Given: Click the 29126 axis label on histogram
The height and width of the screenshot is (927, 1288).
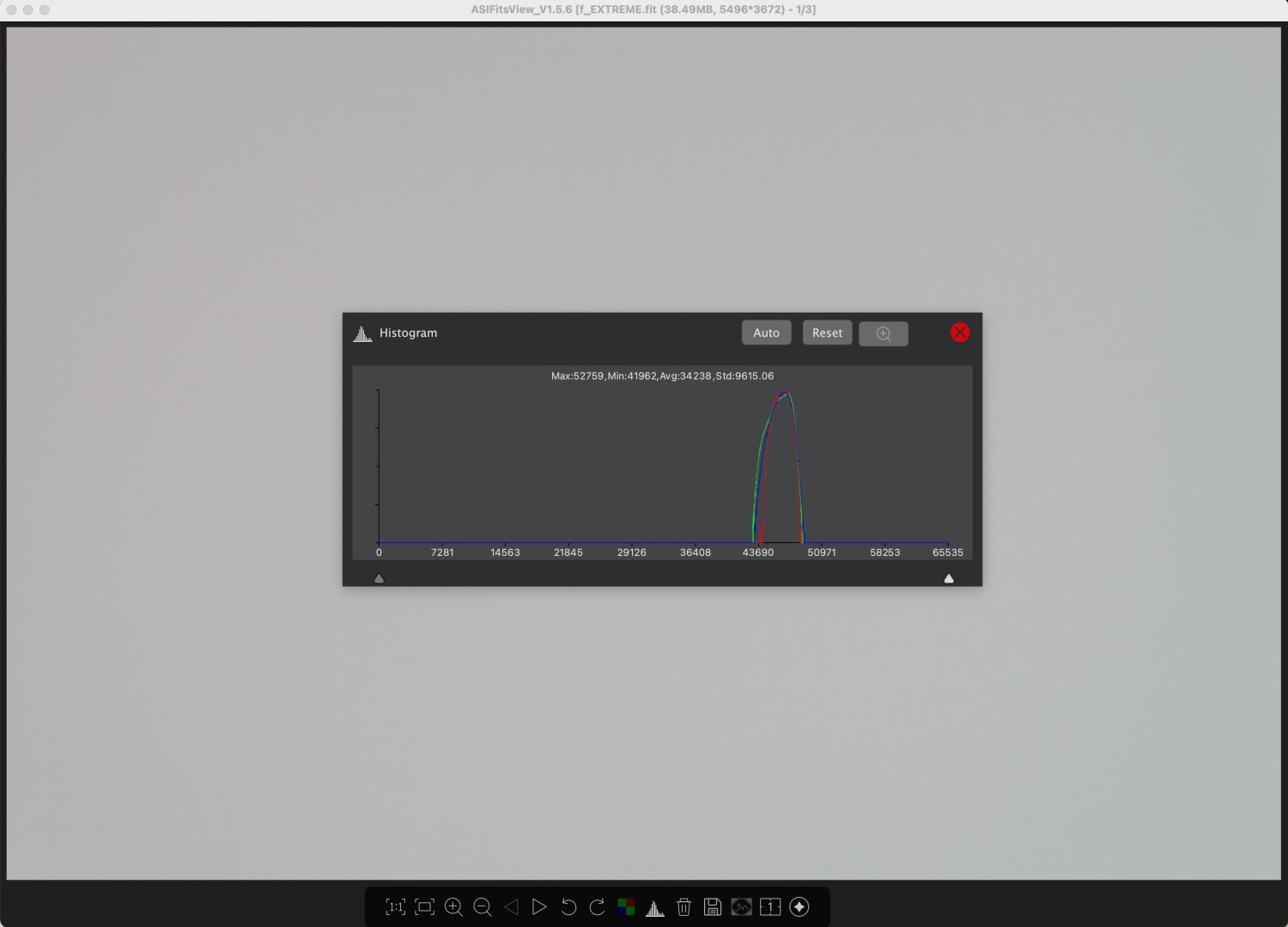Looking at the screenshot, I should pos(632,552).
